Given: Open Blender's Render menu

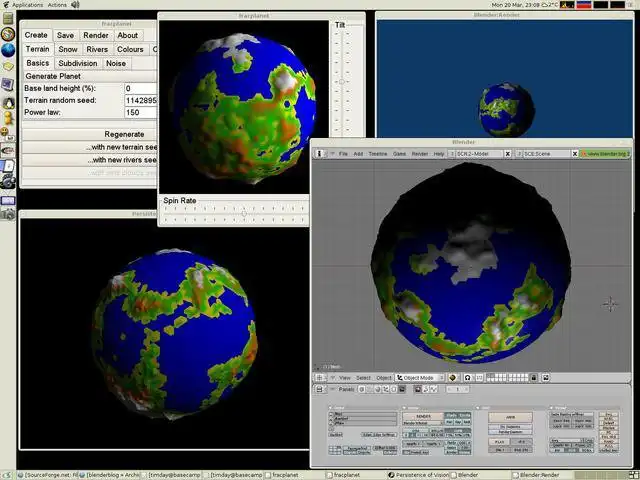Looking at the screenshot, I should click(x=420, y=153).
